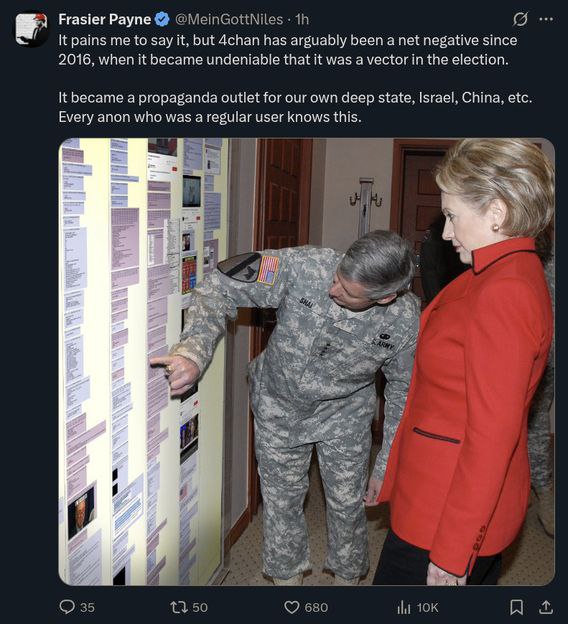Open Frasier Payne's profile avatar
568x624 pixels.
(32, 28)
